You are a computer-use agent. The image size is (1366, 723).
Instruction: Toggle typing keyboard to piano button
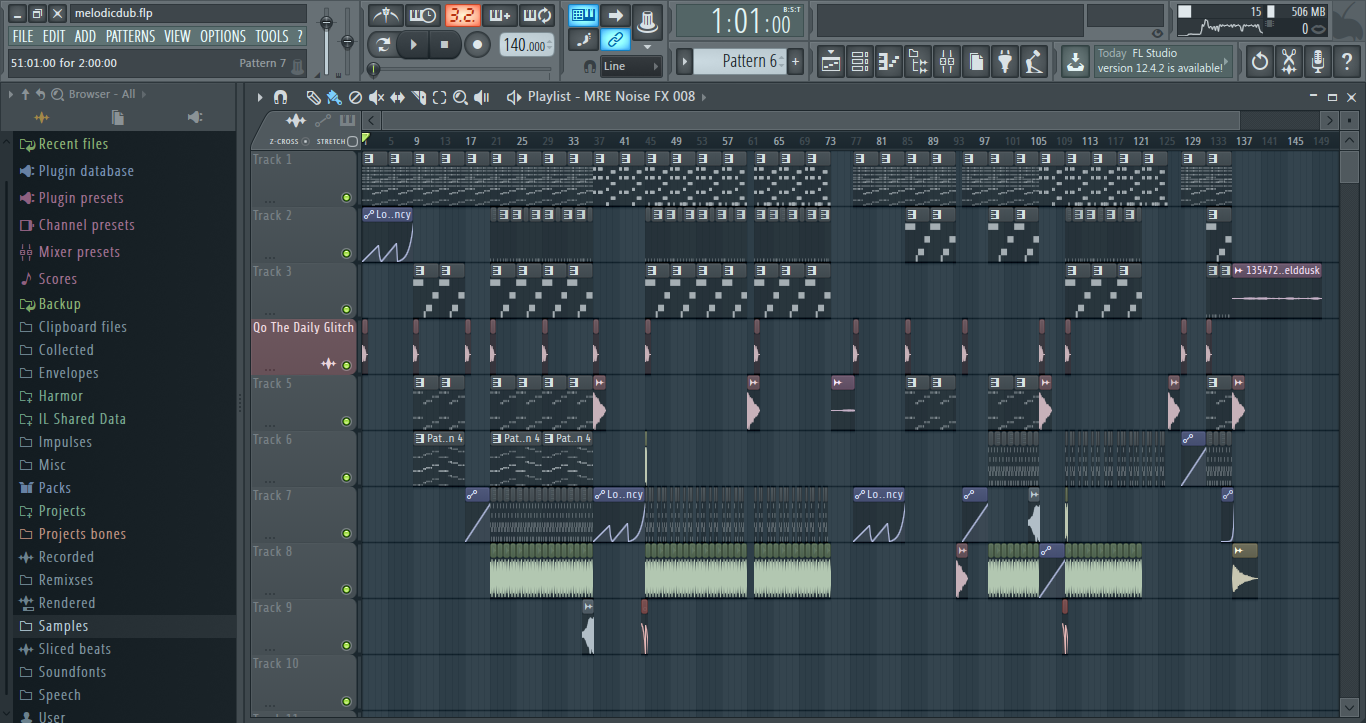point(583,15)
